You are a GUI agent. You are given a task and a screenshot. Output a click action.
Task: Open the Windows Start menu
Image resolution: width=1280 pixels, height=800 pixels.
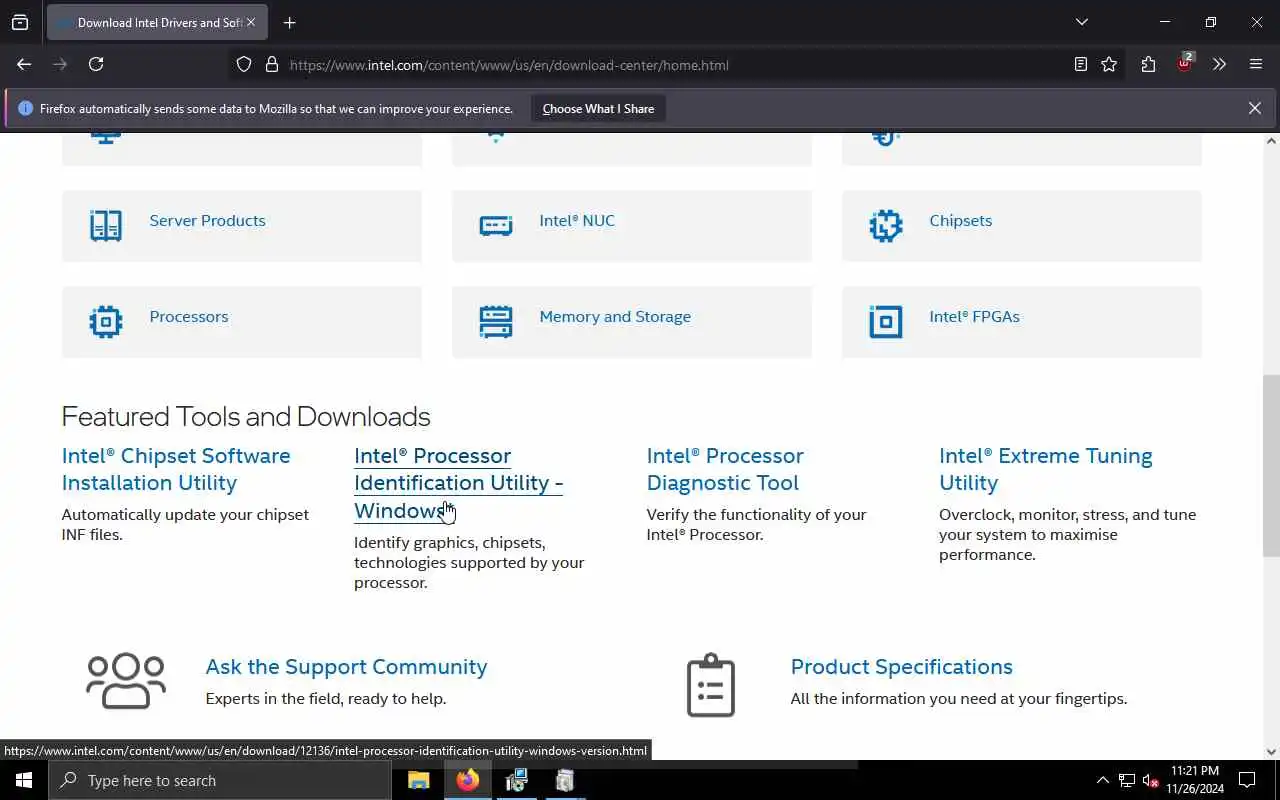point(24,780)
